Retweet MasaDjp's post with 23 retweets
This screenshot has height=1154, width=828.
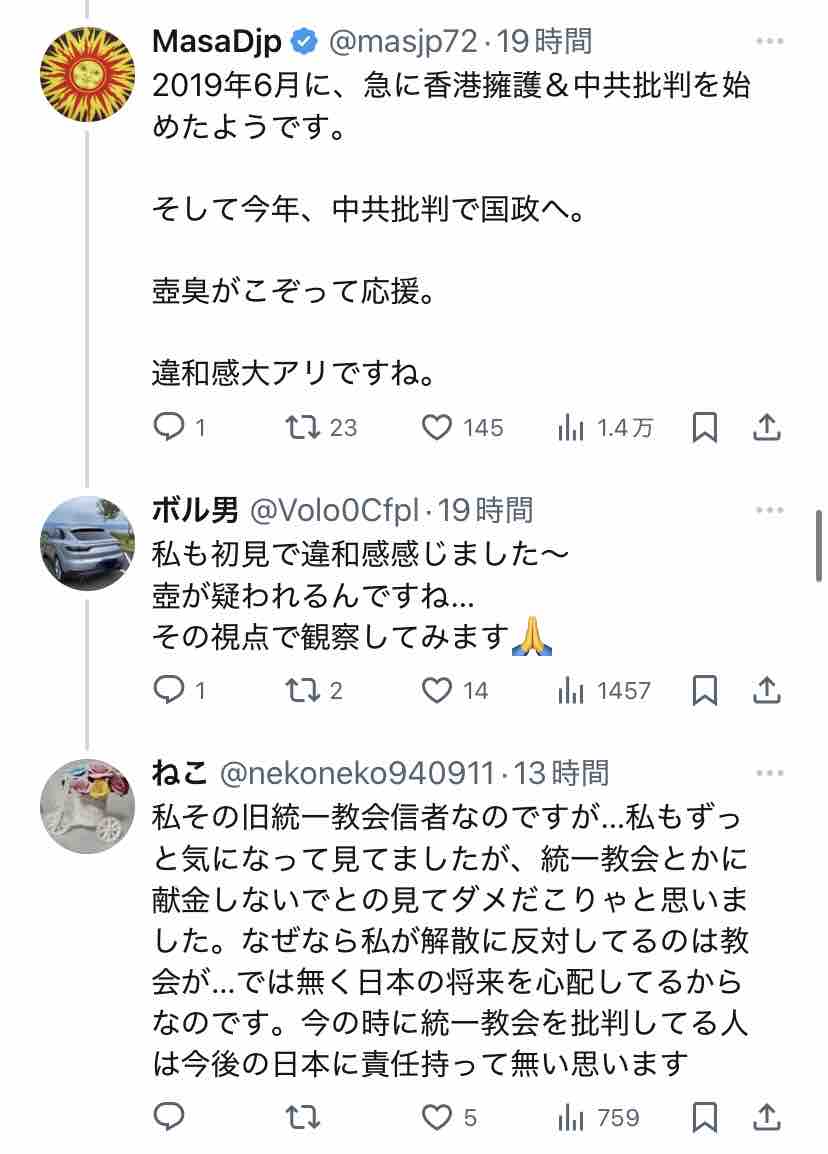[300, 428]
